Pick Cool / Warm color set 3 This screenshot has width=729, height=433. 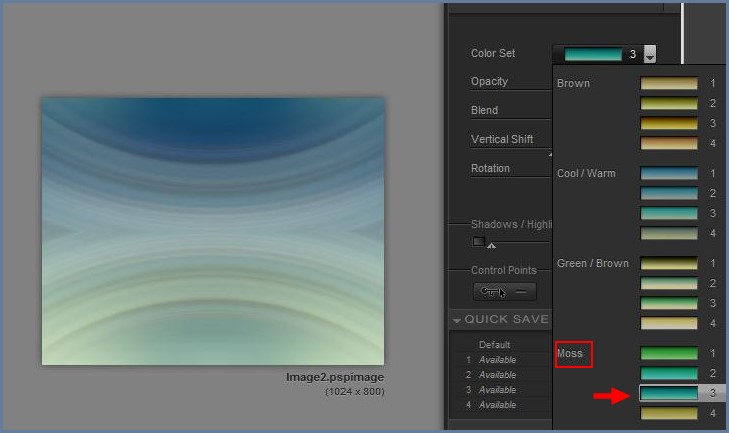[x=669, y=214]
